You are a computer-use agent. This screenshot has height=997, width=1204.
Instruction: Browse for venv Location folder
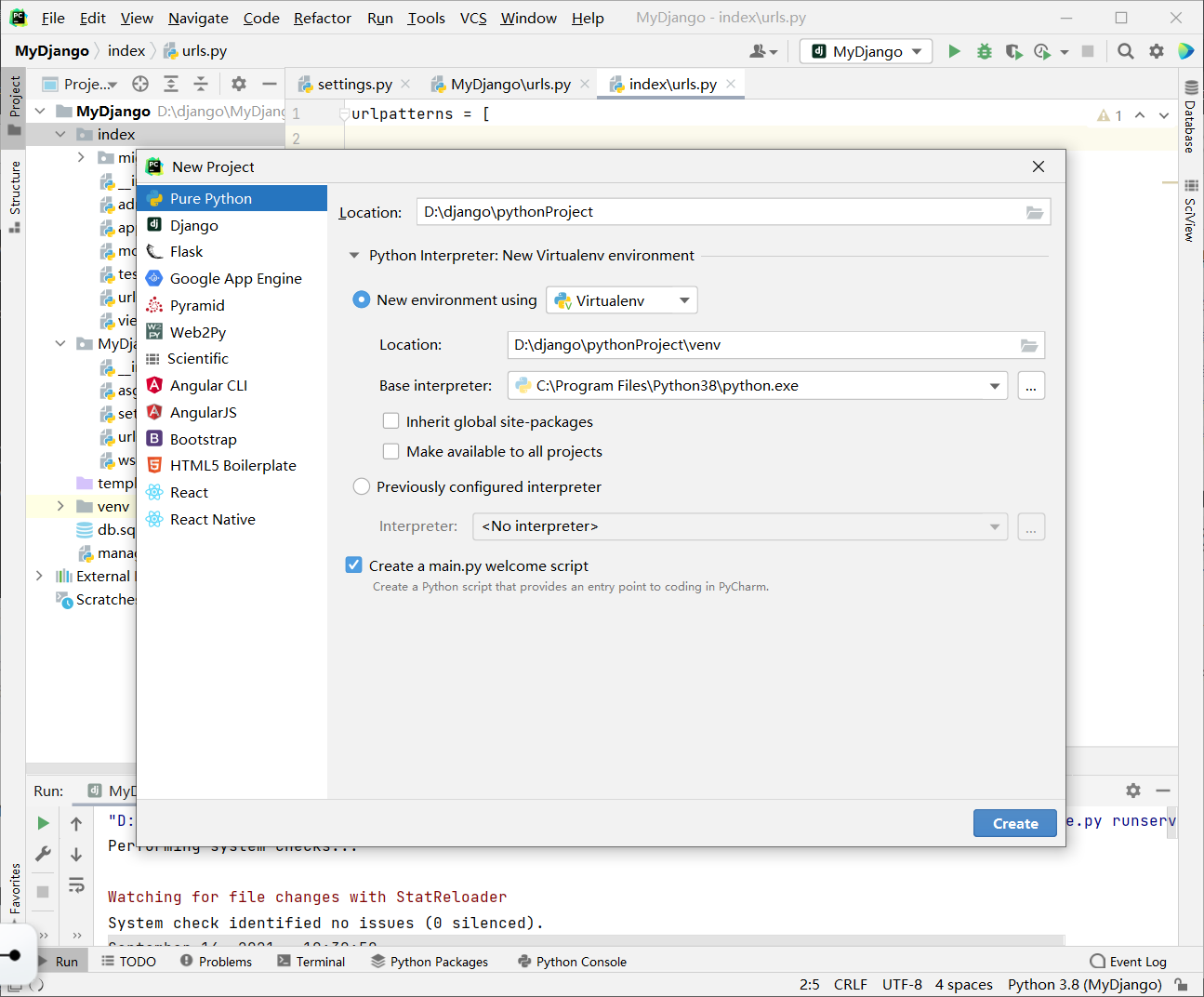pyautogui.click(x=1029, y=345)
